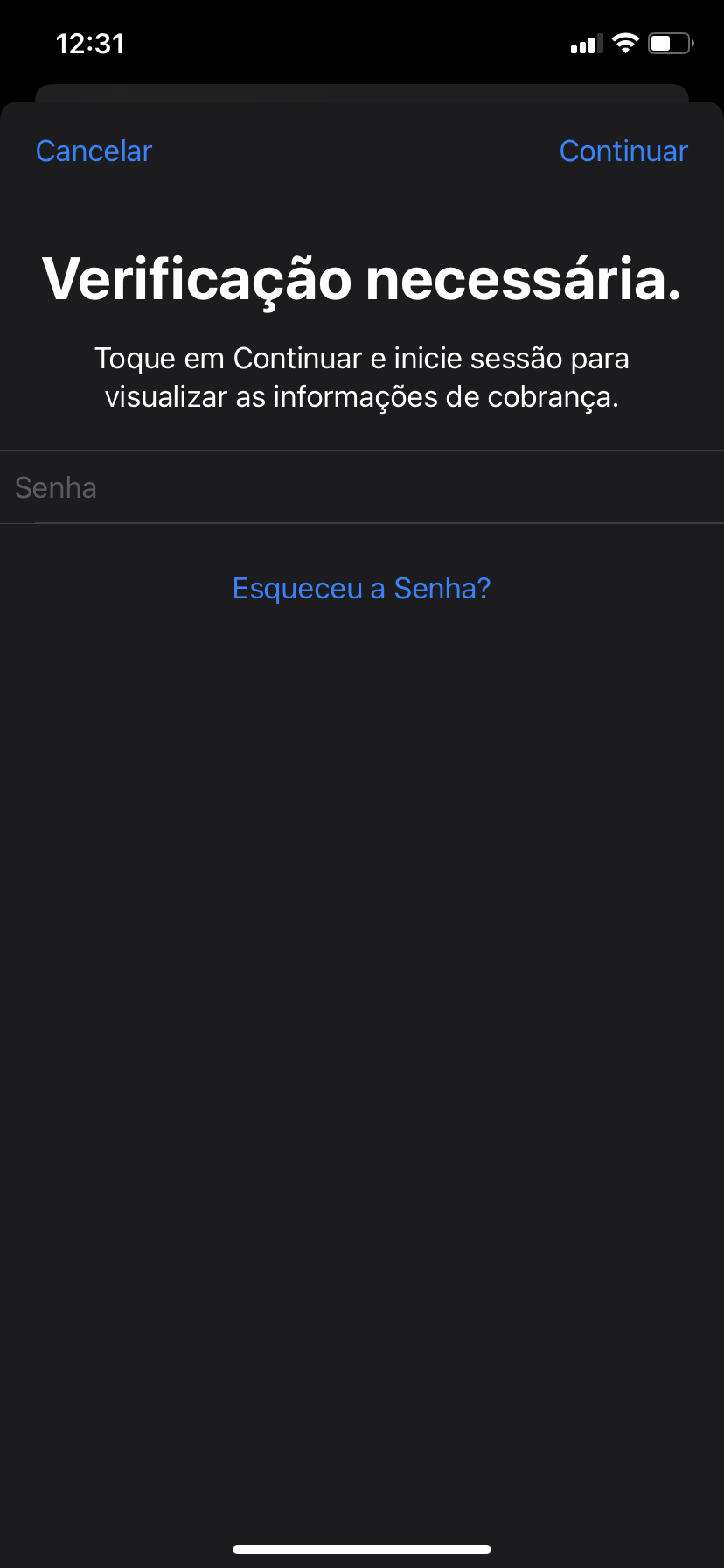Open the Esqueceu a Senha? link
Screen dimensions: 724x1568
coord(361,589)
